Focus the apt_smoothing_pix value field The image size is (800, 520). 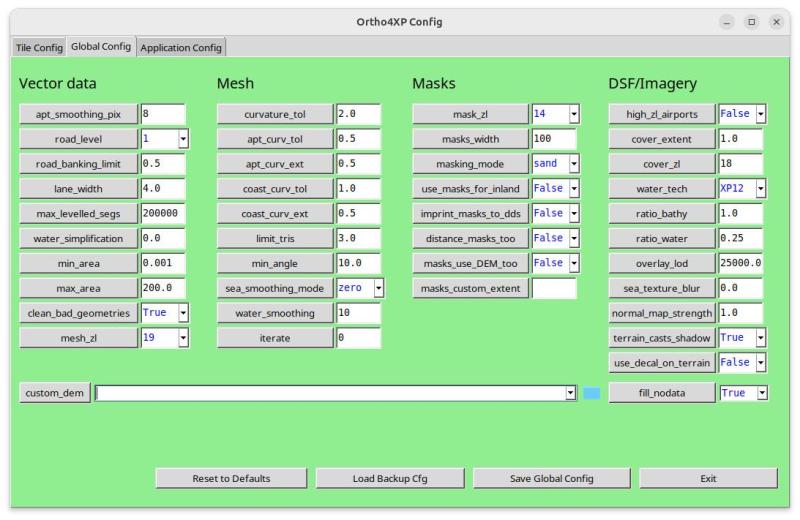pyautogui.click(x=163, y=114)
